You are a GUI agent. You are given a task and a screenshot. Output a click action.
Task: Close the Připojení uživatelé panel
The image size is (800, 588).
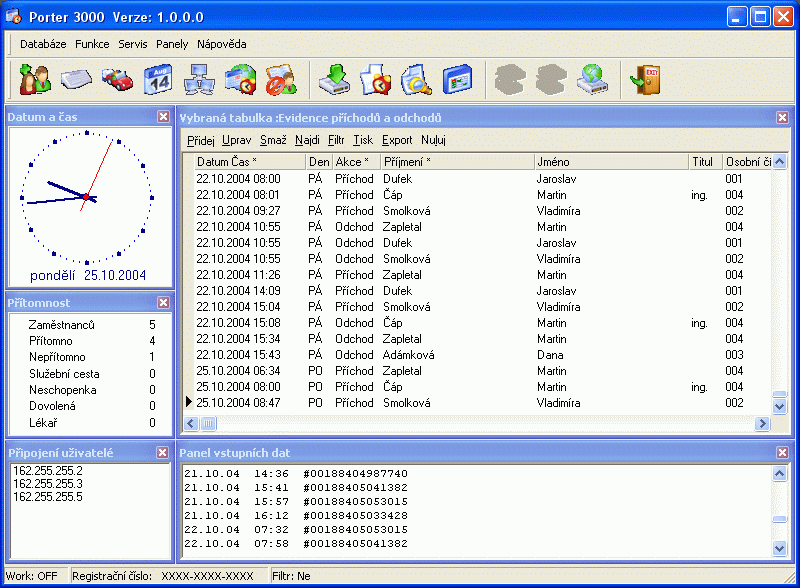(x=162, y=453)
